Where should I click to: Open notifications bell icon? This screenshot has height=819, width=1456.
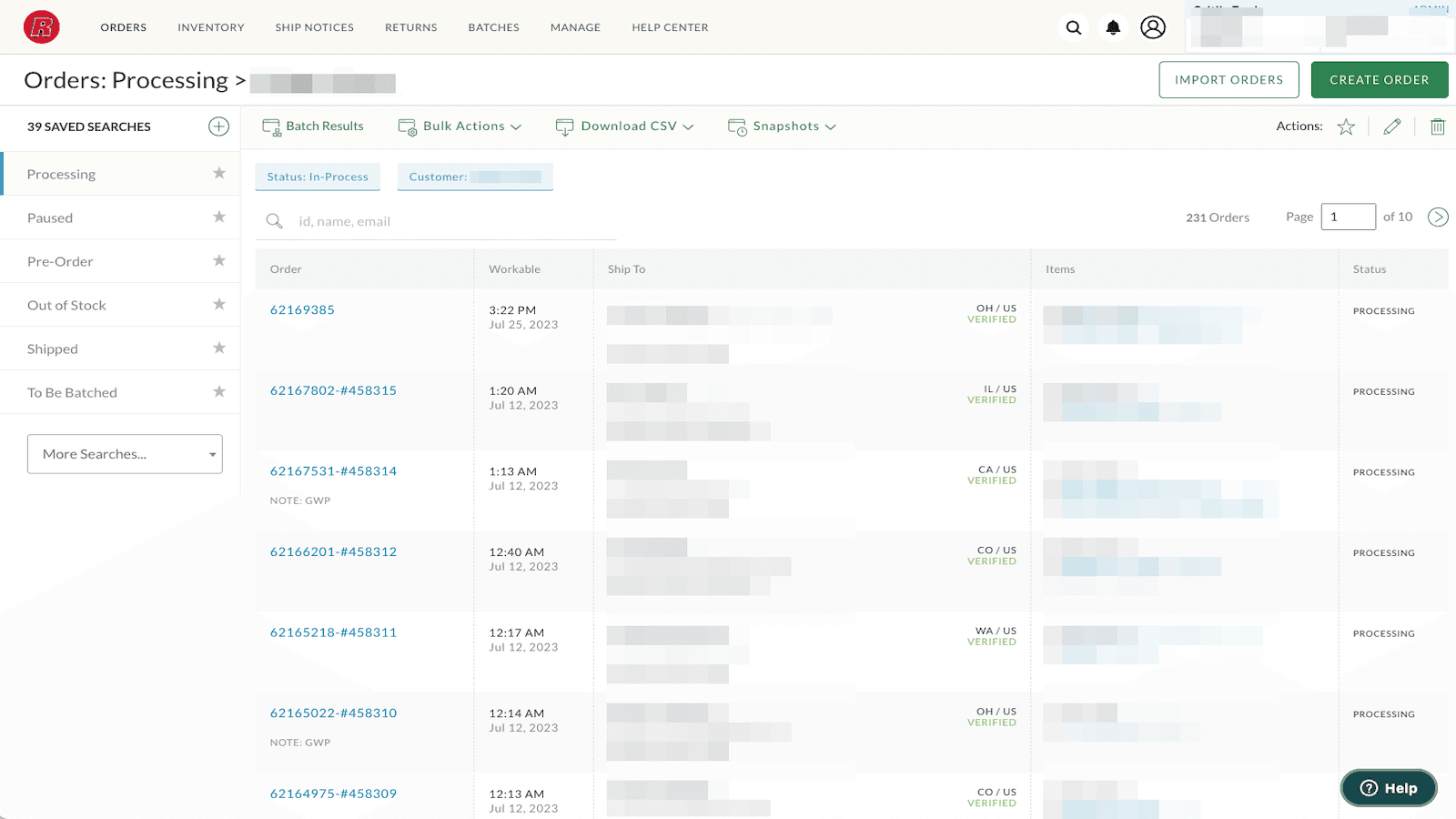point(1113,27)
